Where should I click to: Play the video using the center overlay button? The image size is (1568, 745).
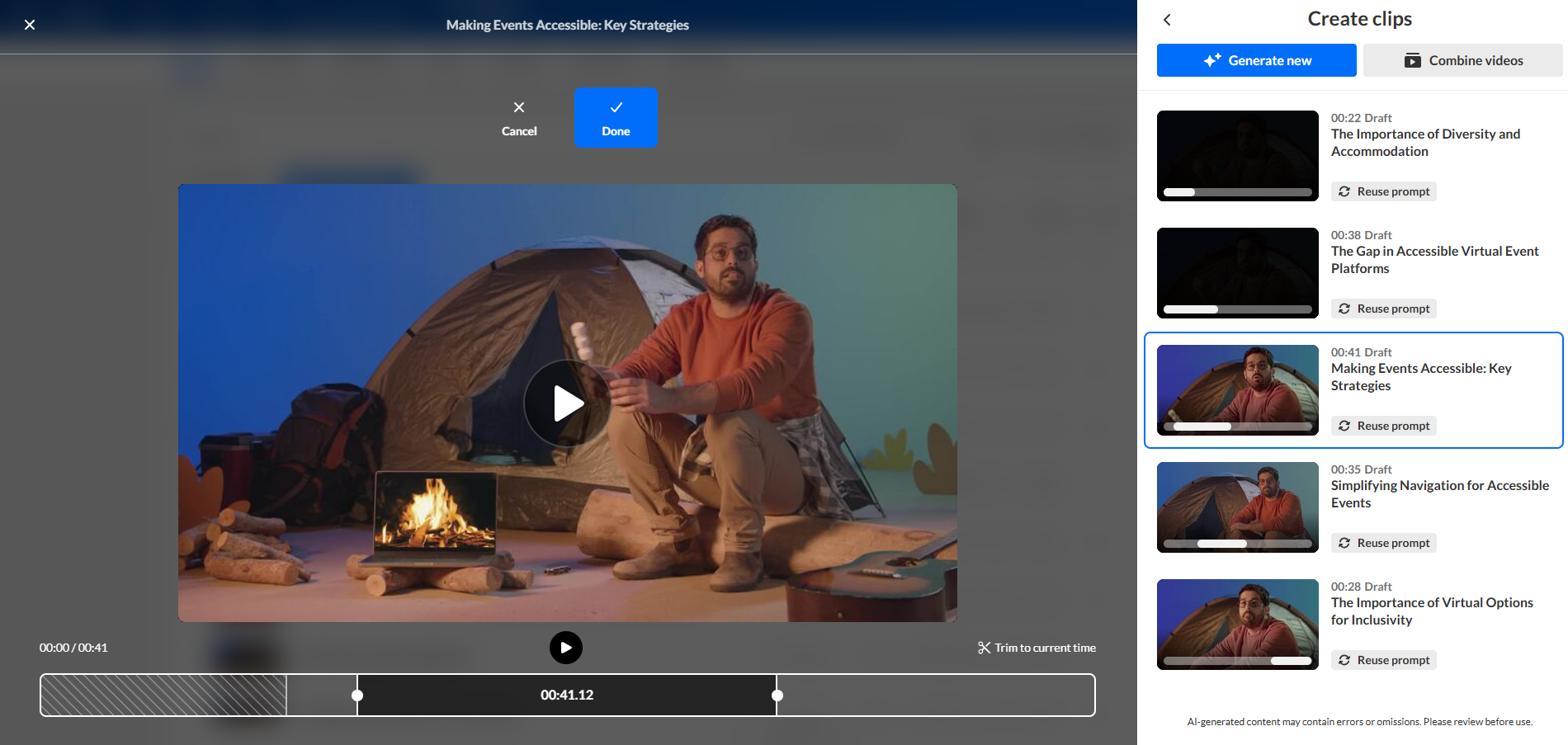(568, 403)
